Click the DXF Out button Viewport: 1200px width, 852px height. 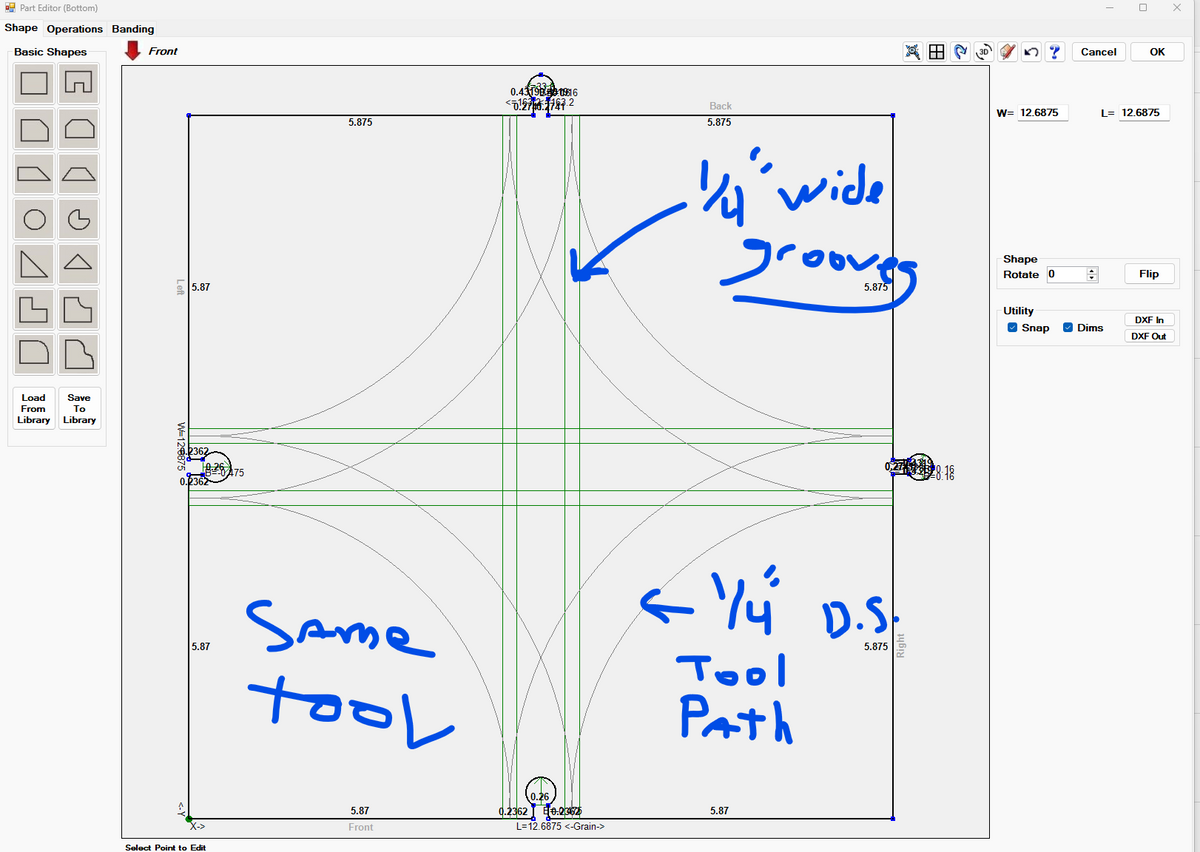point(1148,336)
